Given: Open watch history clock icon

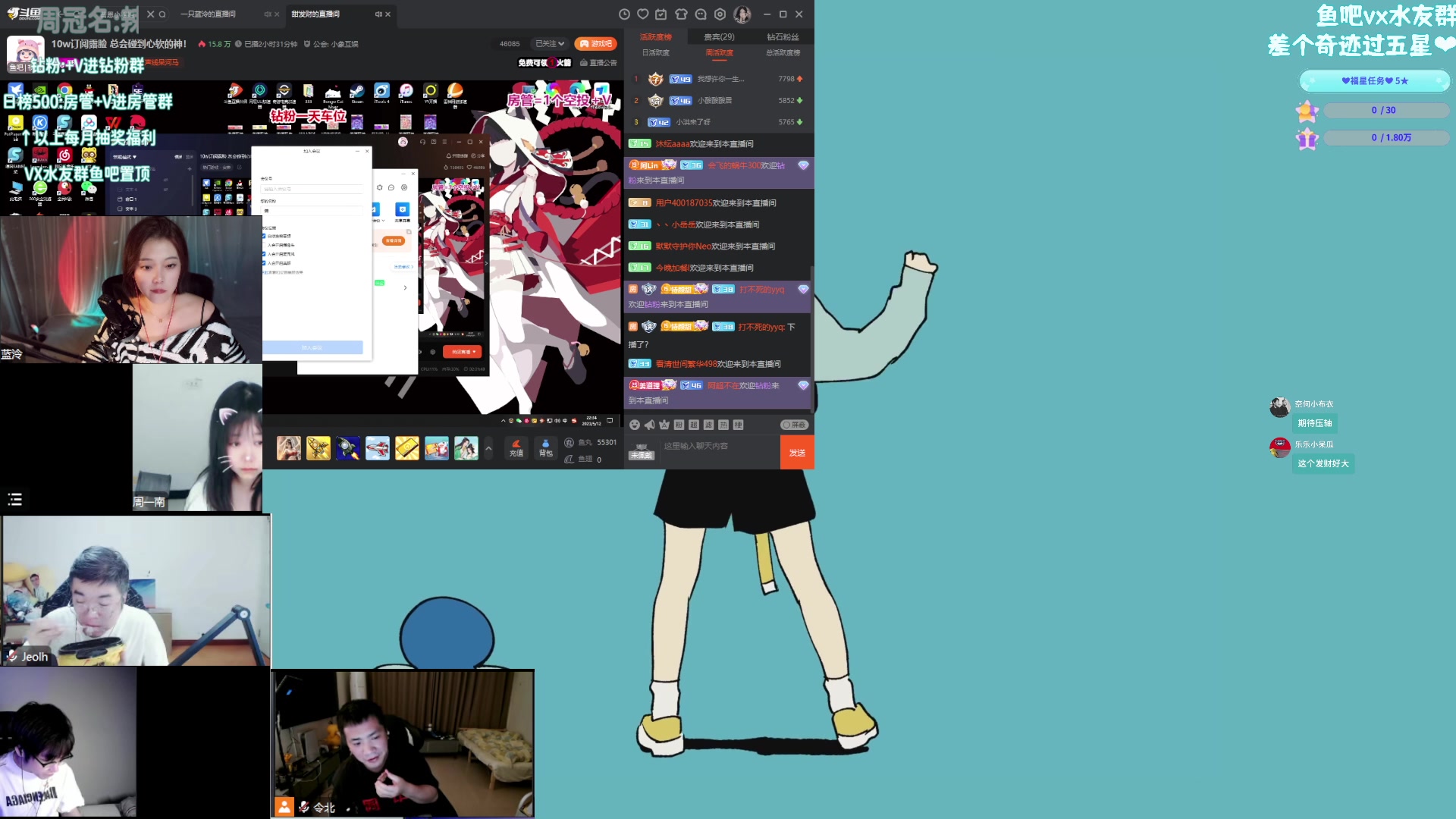Looking at the screenshot, I should point(624,14).
